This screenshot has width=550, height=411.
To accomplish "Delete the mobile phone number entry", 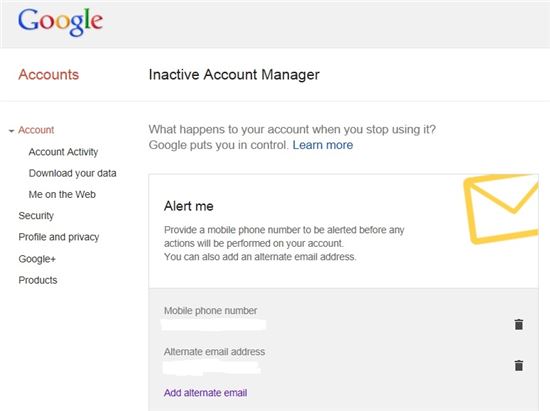I will tap(518, 324).
